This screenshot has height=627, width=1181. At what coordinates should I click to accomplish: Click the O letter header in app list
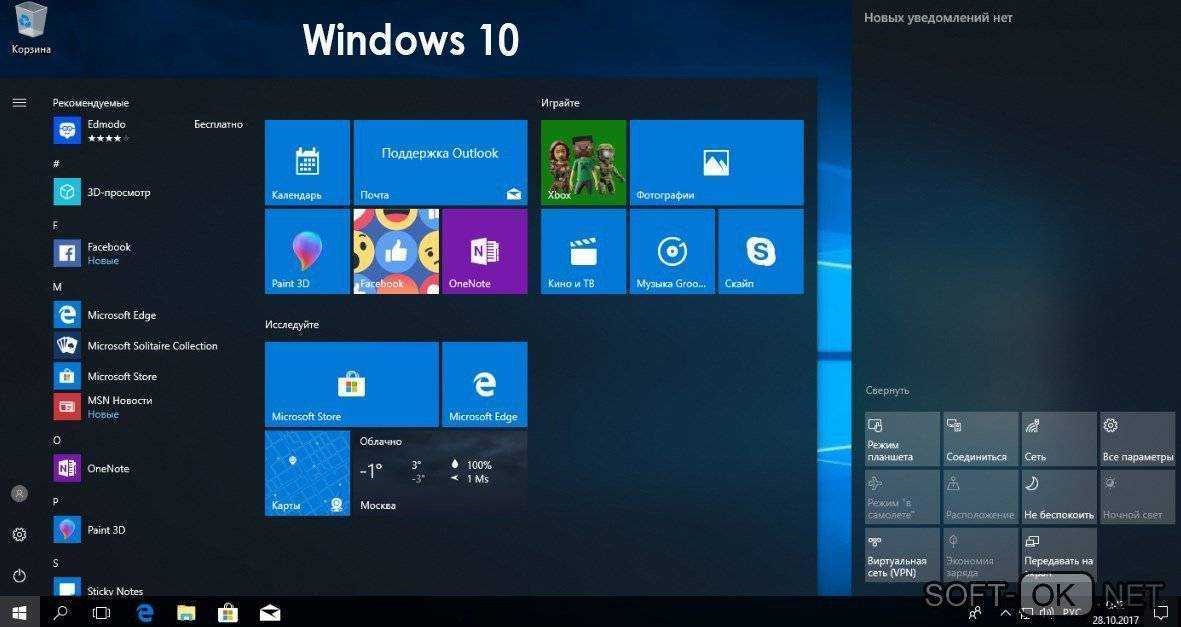pos(56,440)
